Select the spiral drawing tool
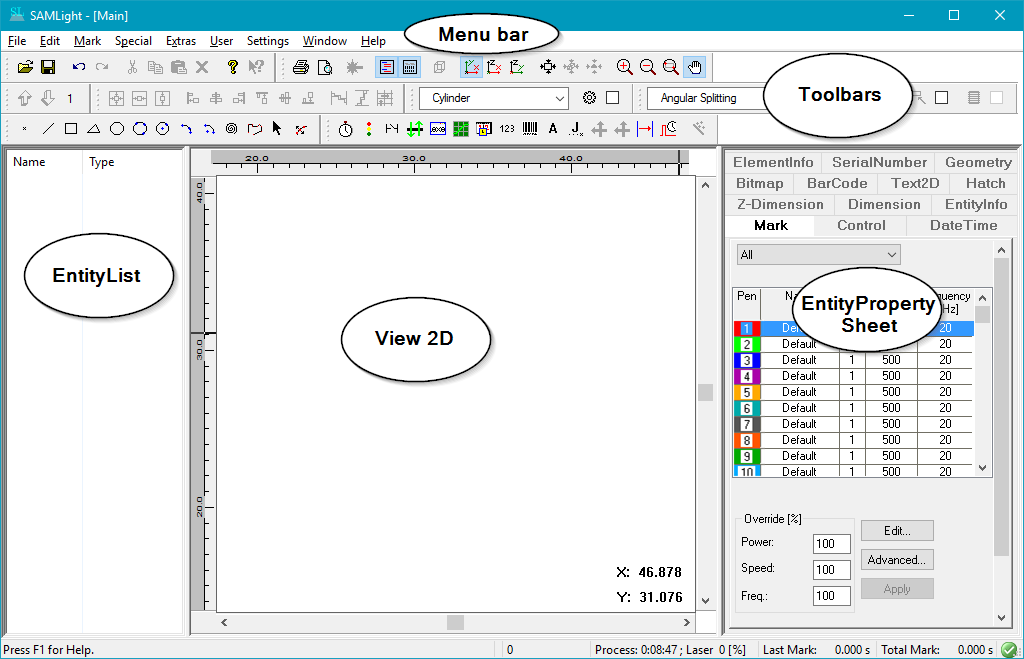The width and height of the screenshot is (1024, 659). [x=231, y=128]
